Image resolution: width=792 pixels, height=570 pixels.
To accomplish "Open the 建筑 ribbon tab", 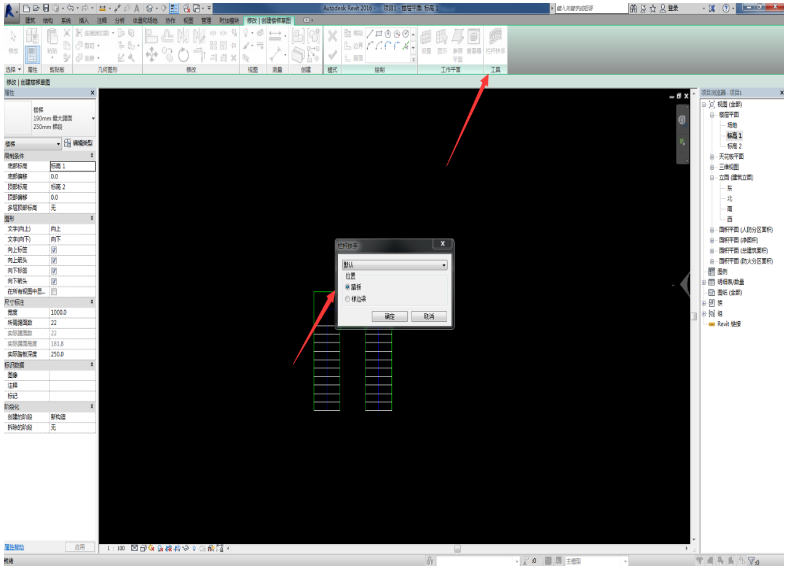I will tap(30, 20).
